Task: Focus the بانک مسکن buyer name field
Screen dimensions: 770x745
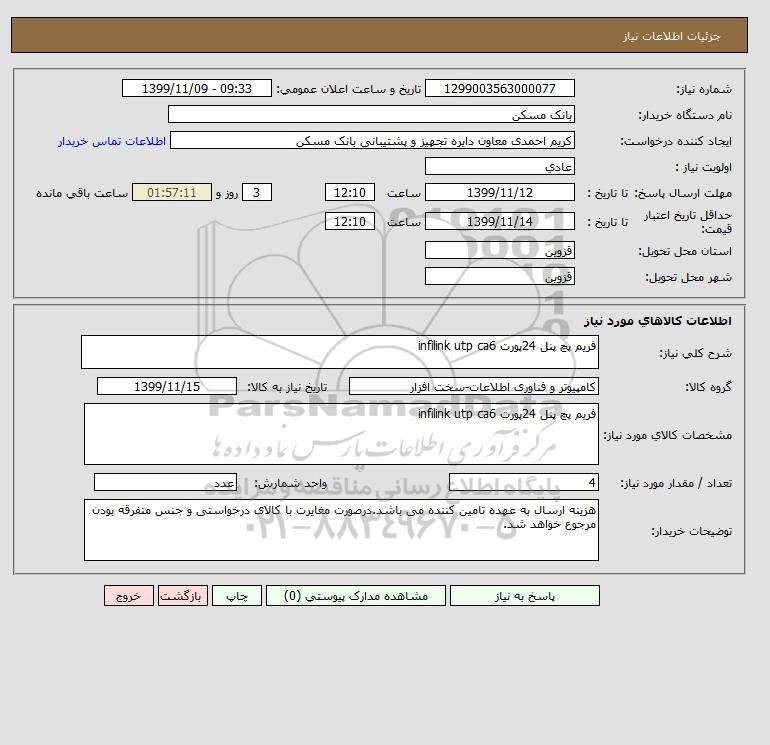Action: [371, 114]
